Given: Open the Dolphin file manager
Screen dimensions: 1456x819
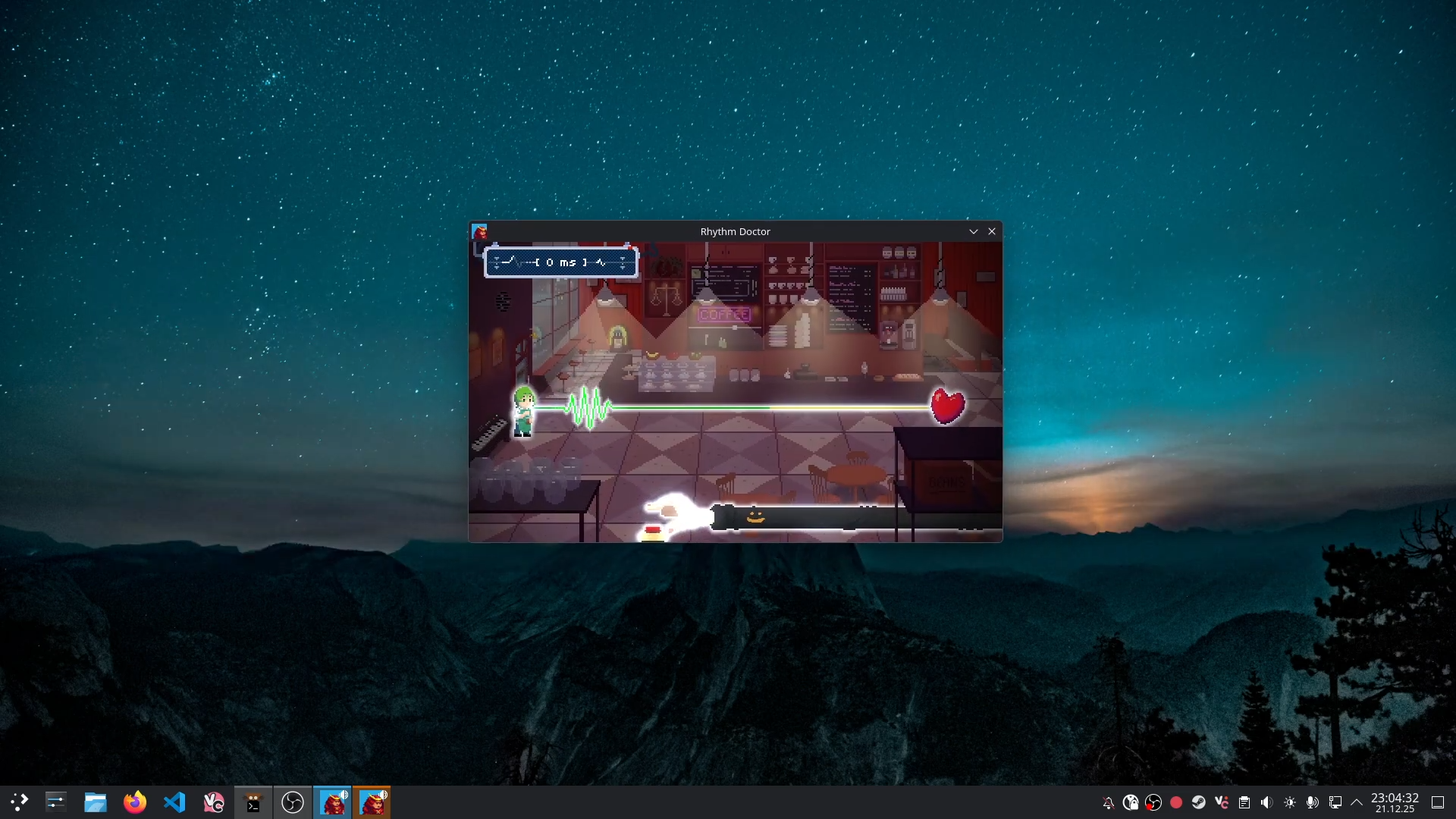Looking at the screenshot, I should [95, 802].
